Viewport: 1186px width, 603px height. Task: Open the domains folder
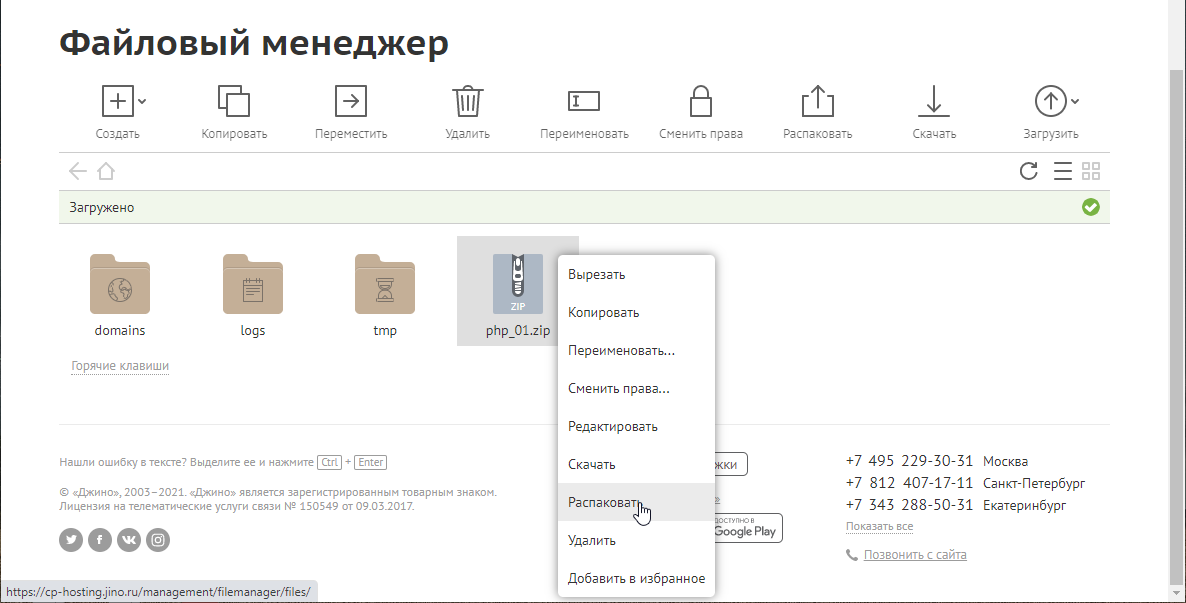coord(120,285)
